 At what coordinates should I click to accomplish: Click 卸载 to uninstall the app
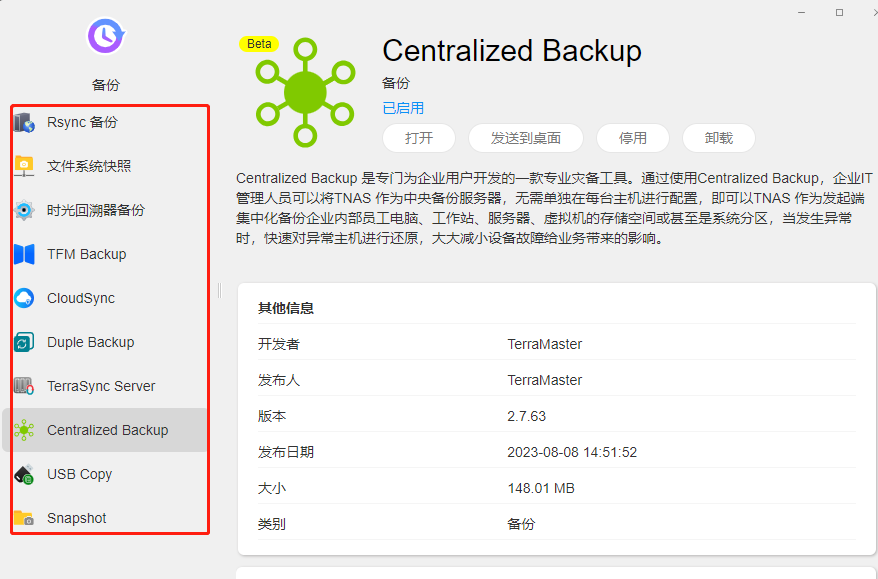718,138
